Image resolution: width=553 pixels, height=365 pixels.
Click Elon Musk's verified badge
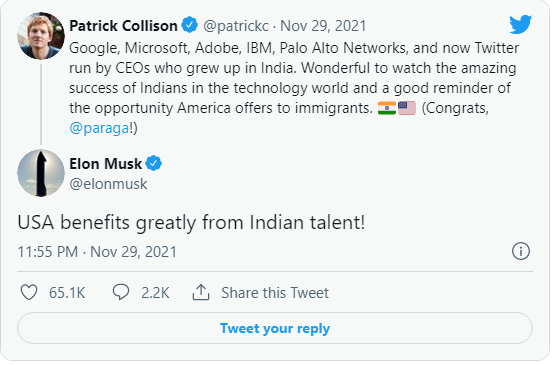[154, 164]
